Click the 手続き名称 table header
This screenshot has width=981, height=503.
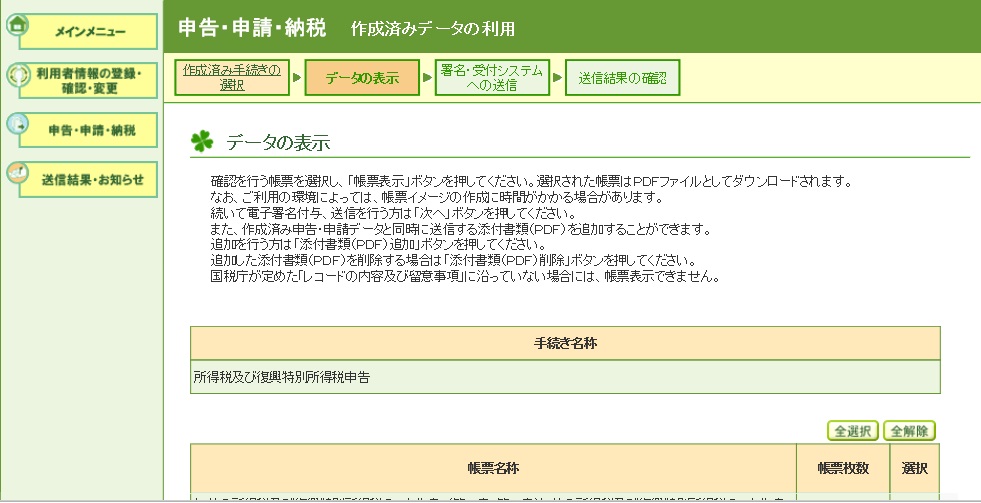coord(565,343)
